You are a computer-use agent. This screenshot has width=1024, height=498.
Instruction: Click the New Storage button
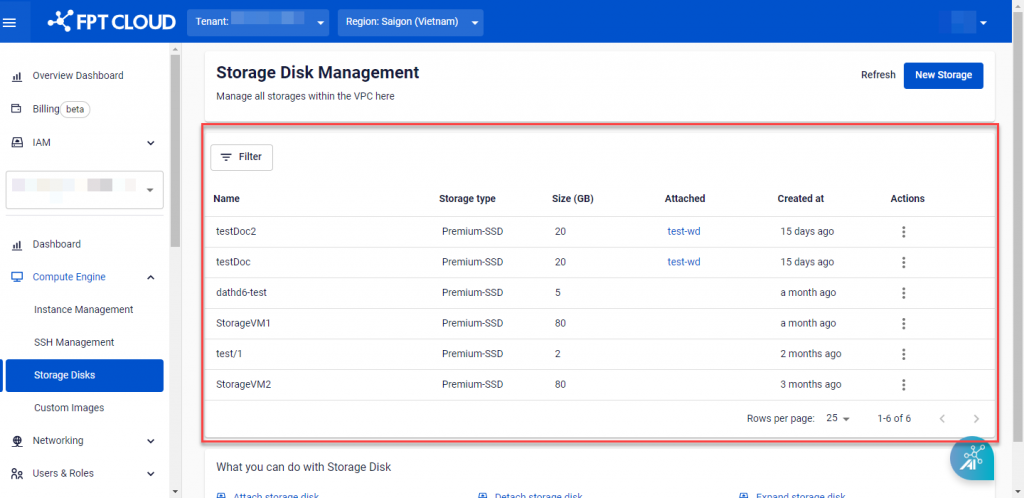pyautogui.click(x=943, y=75)
